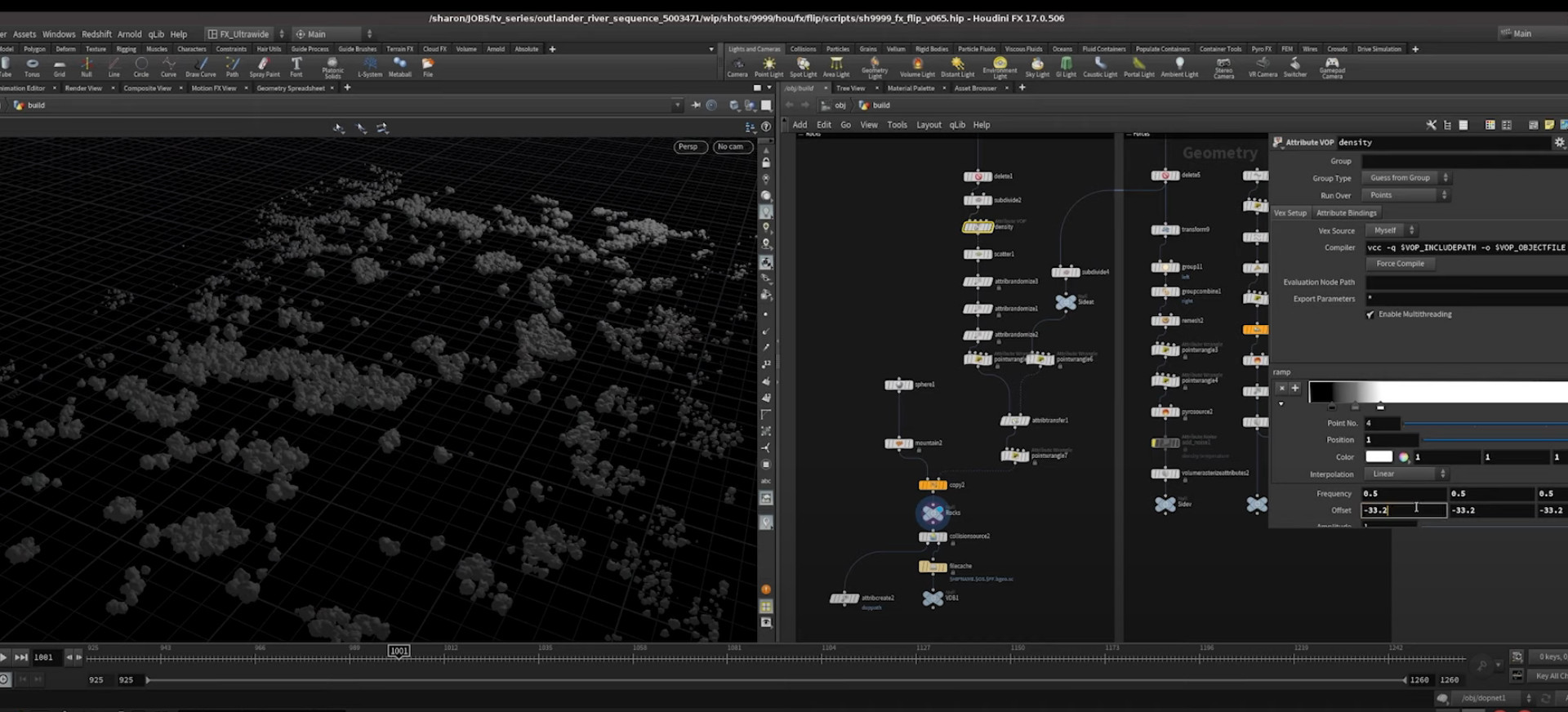
Task: Select the Grid shelf tool
Action: click(x=60, y=67)
